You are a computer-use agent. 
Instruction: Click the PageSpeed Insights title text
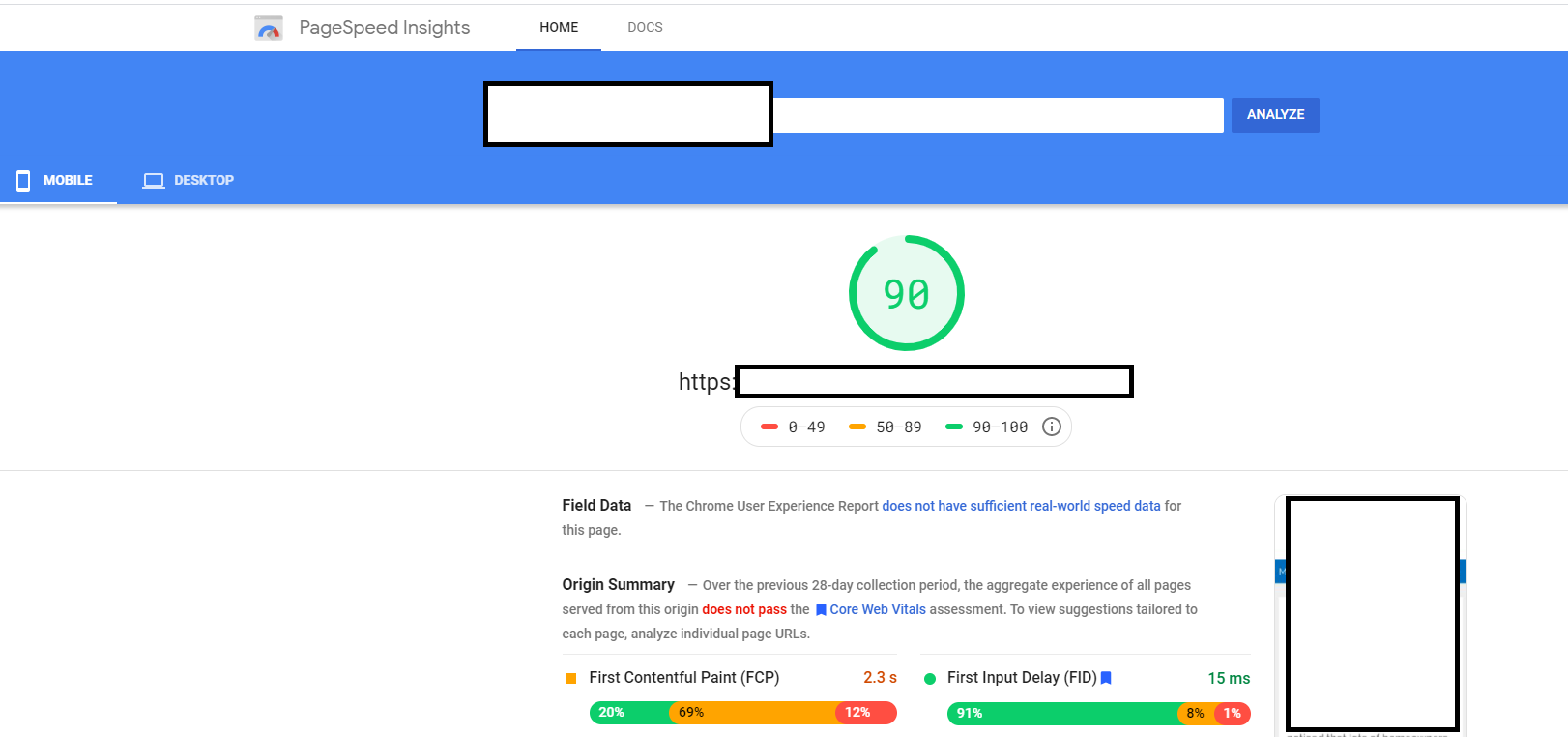coord(385,27)
